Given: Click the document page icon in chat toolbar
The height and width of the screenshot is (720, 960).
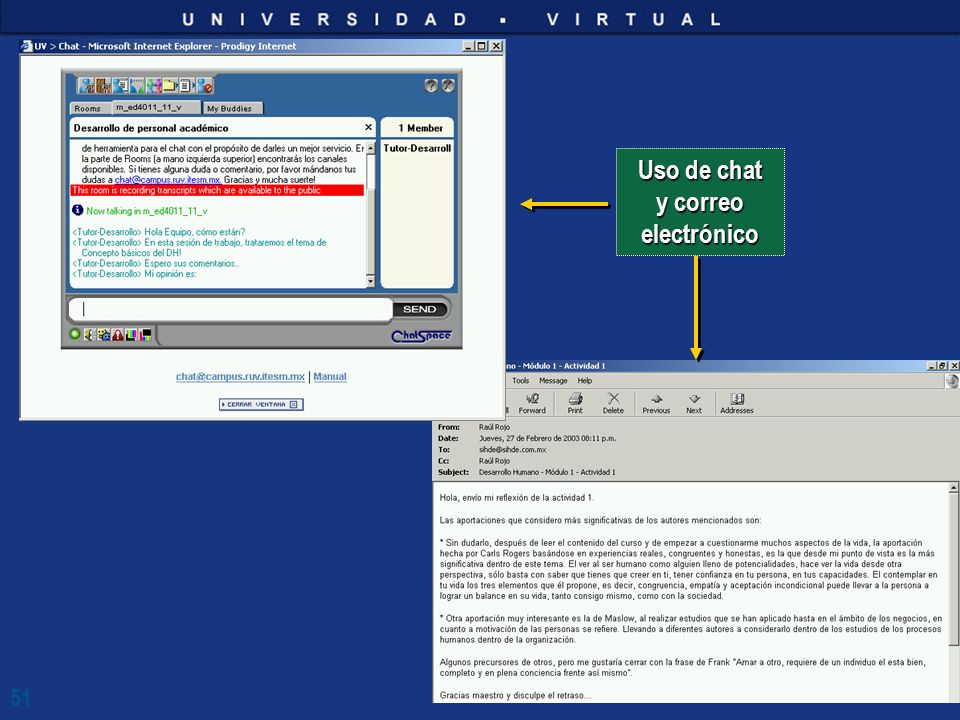Looking at the screenshot, I should (x=187, y=86).
